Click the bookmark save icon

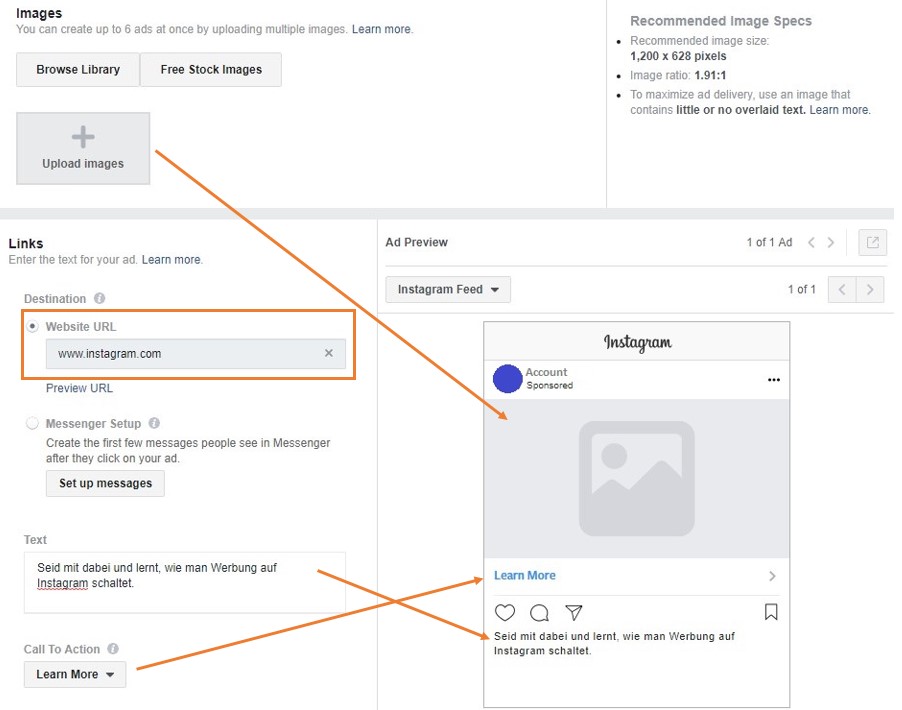tap(771, 612)
